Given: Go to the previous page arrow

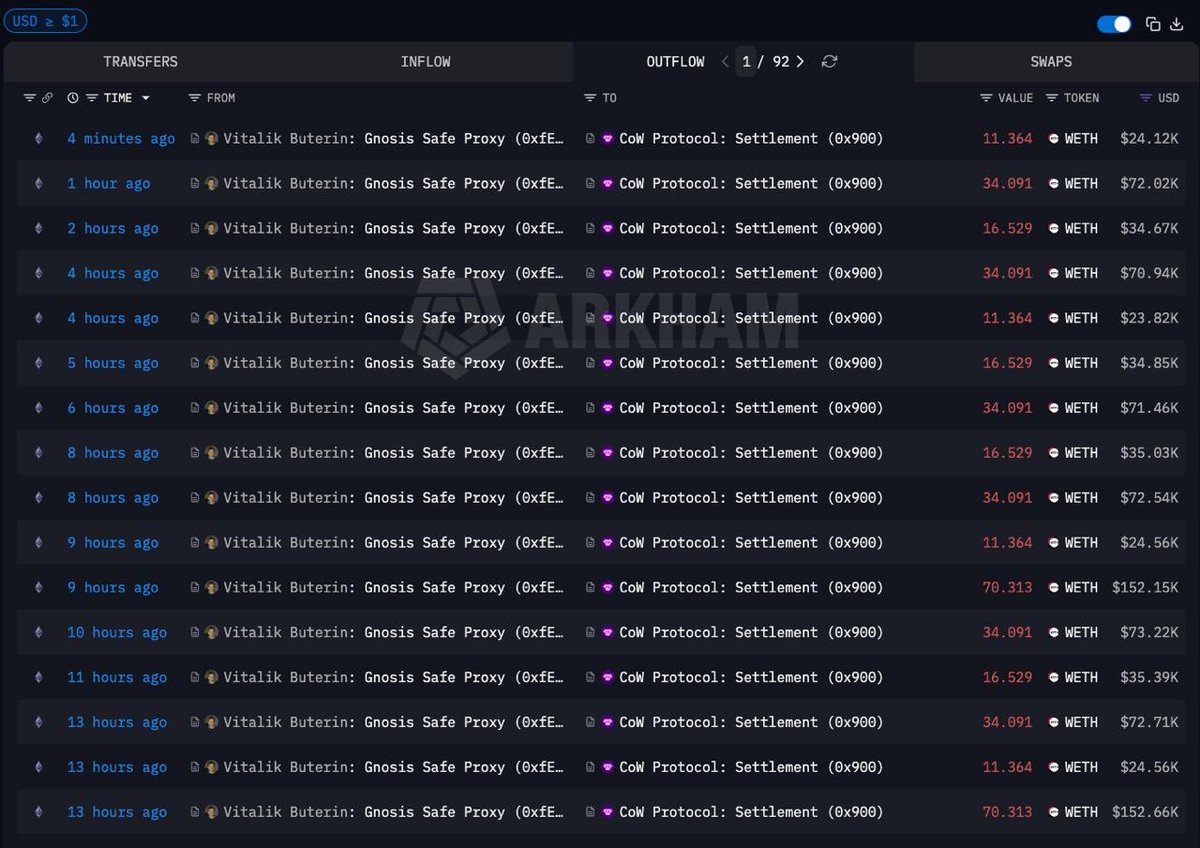Looking at the screenshot, I should coord(725,62).
